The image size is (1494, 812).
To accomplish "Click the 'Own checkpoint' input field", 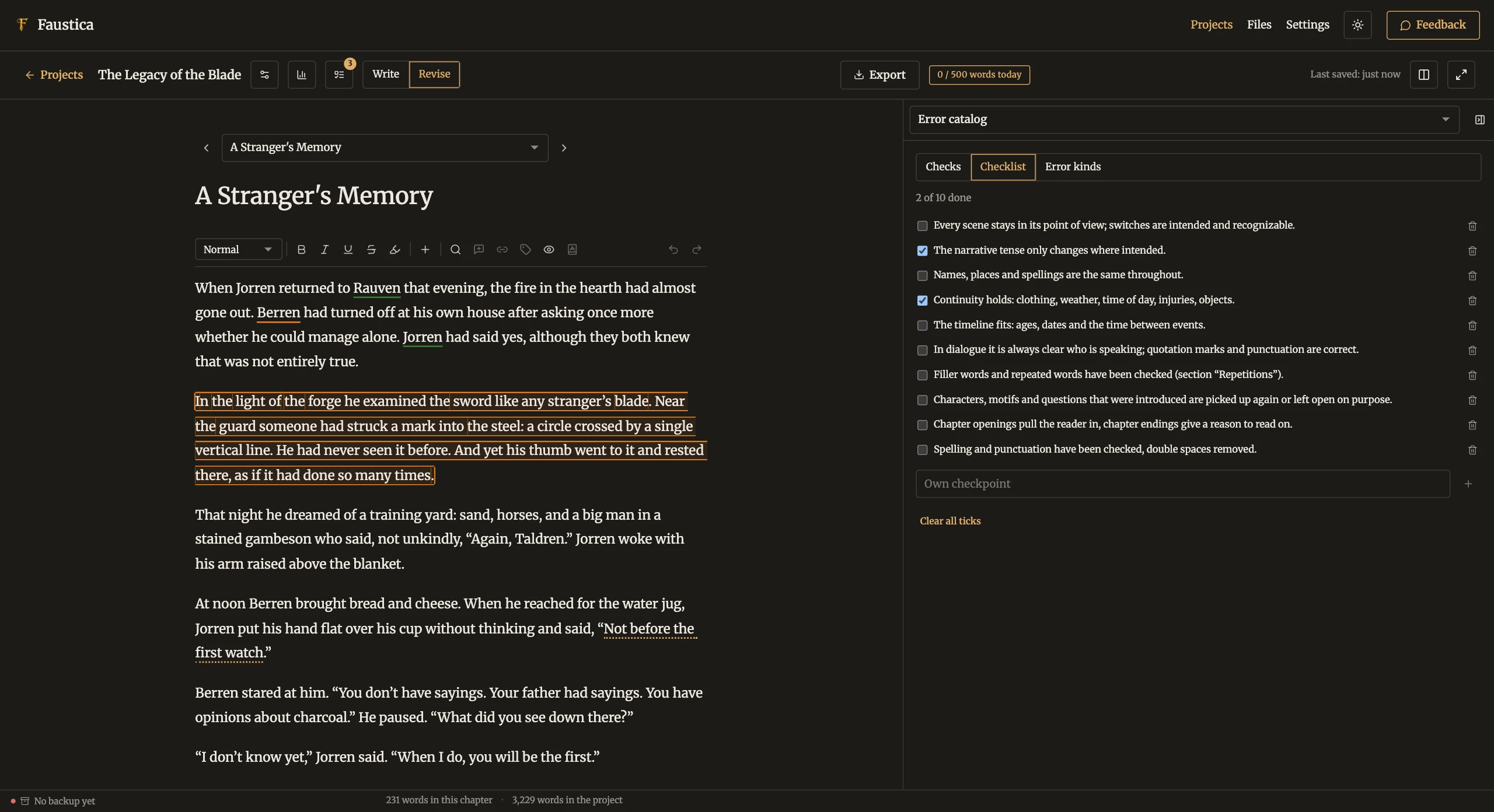I will click(1182, 484).
